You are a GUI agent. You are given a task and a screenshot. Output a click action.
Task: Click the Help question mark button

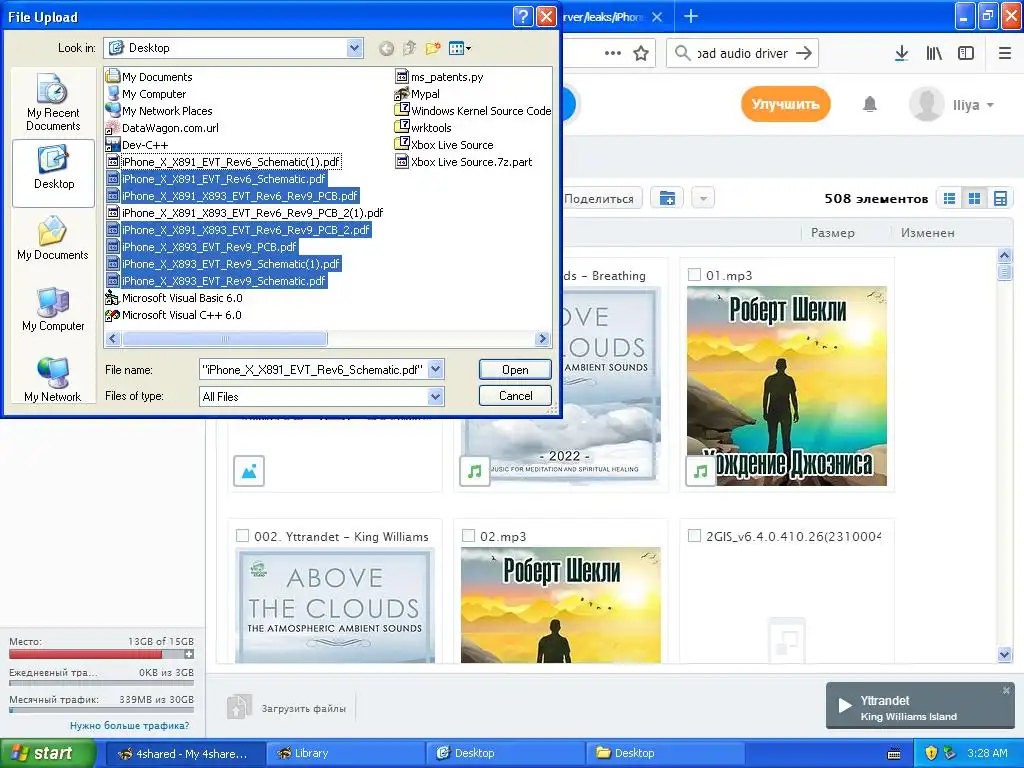[523, 16]
